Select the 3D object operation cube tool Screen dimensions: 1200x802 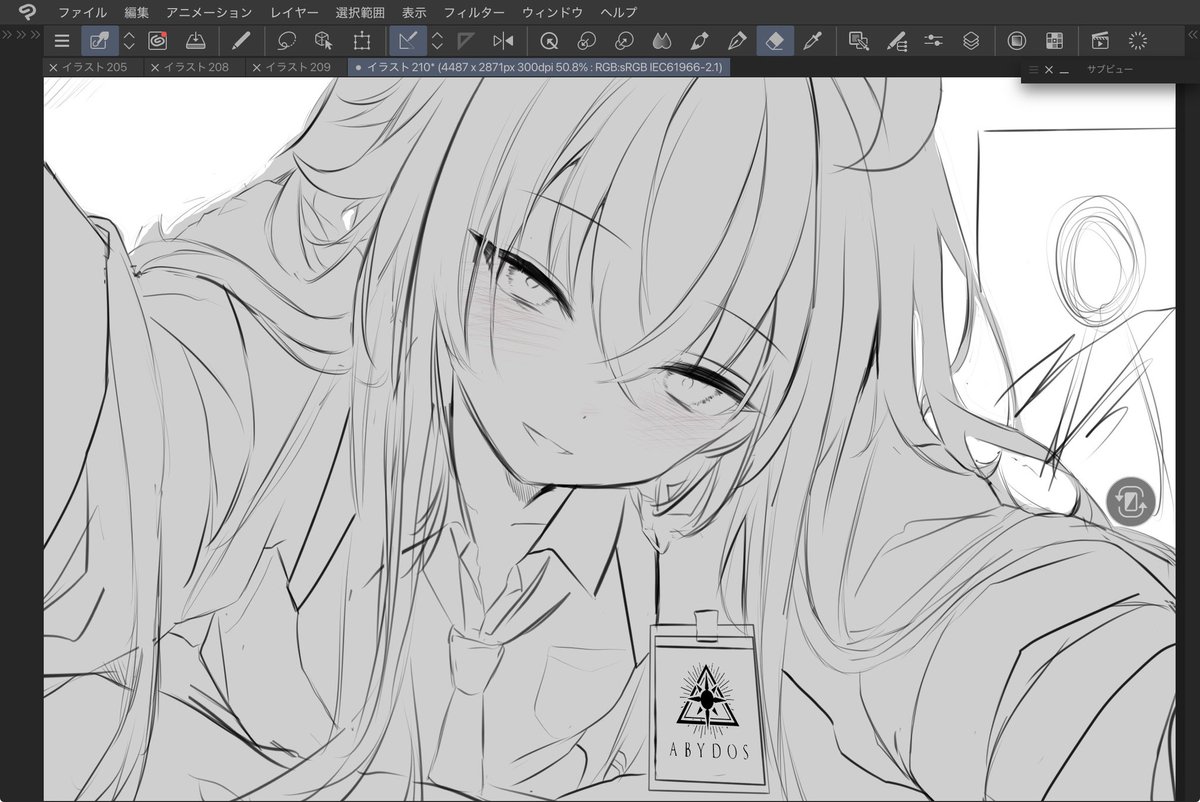point(323,41)
